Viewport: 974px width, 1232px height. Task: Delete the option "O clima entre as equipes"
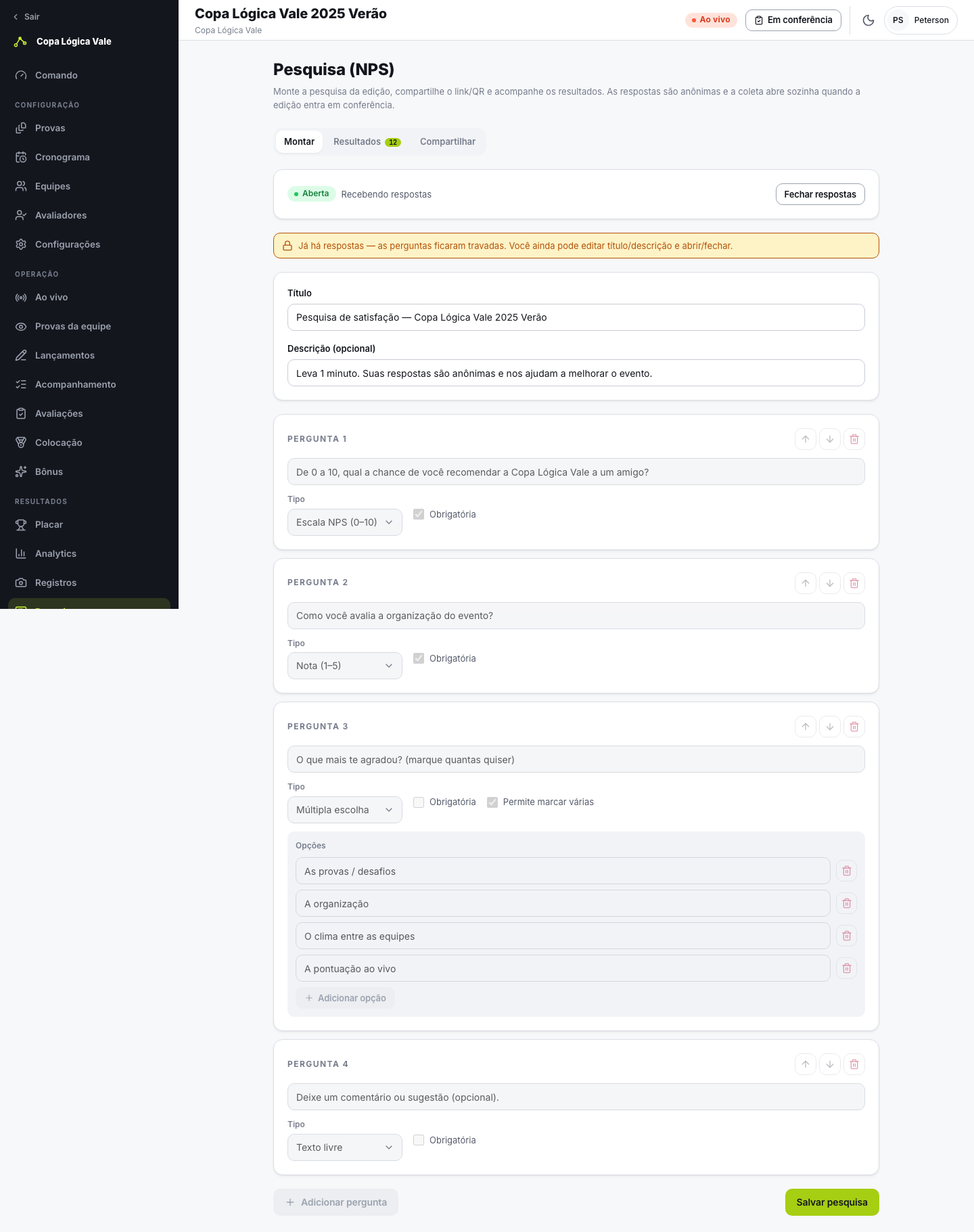click(847, 936)
